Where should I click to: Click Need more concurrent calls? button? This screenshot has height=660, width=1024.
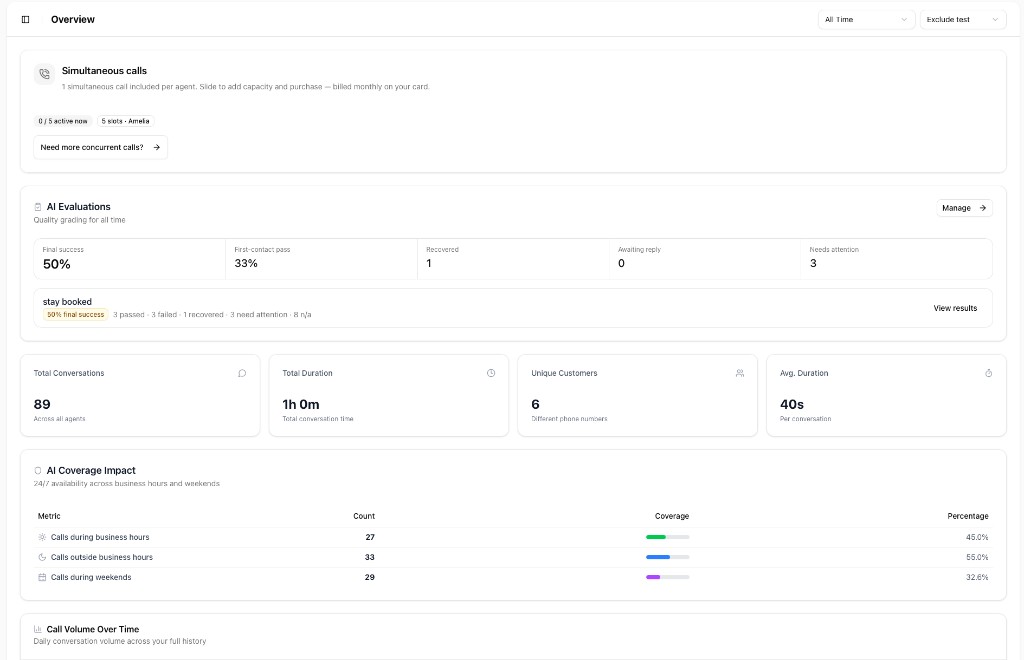pyautogui.click(x=101, y=148)
